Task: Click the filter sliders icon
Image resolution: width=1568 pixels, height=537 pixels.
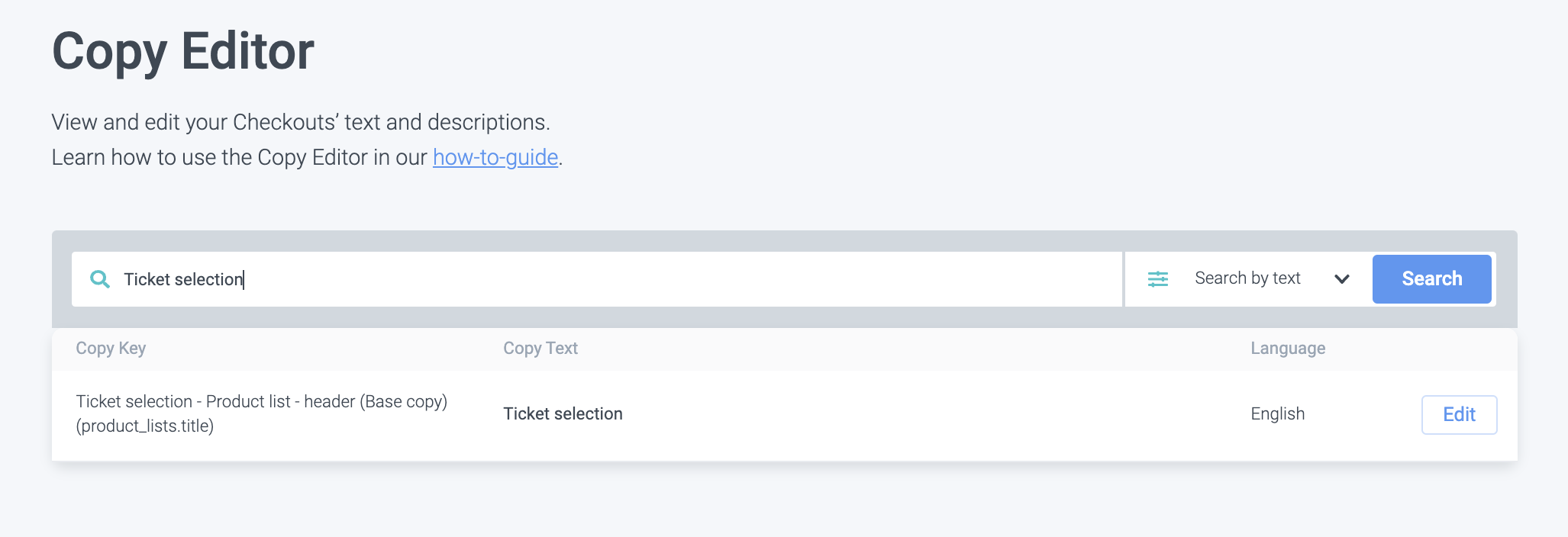Action: click(1158, 279)
